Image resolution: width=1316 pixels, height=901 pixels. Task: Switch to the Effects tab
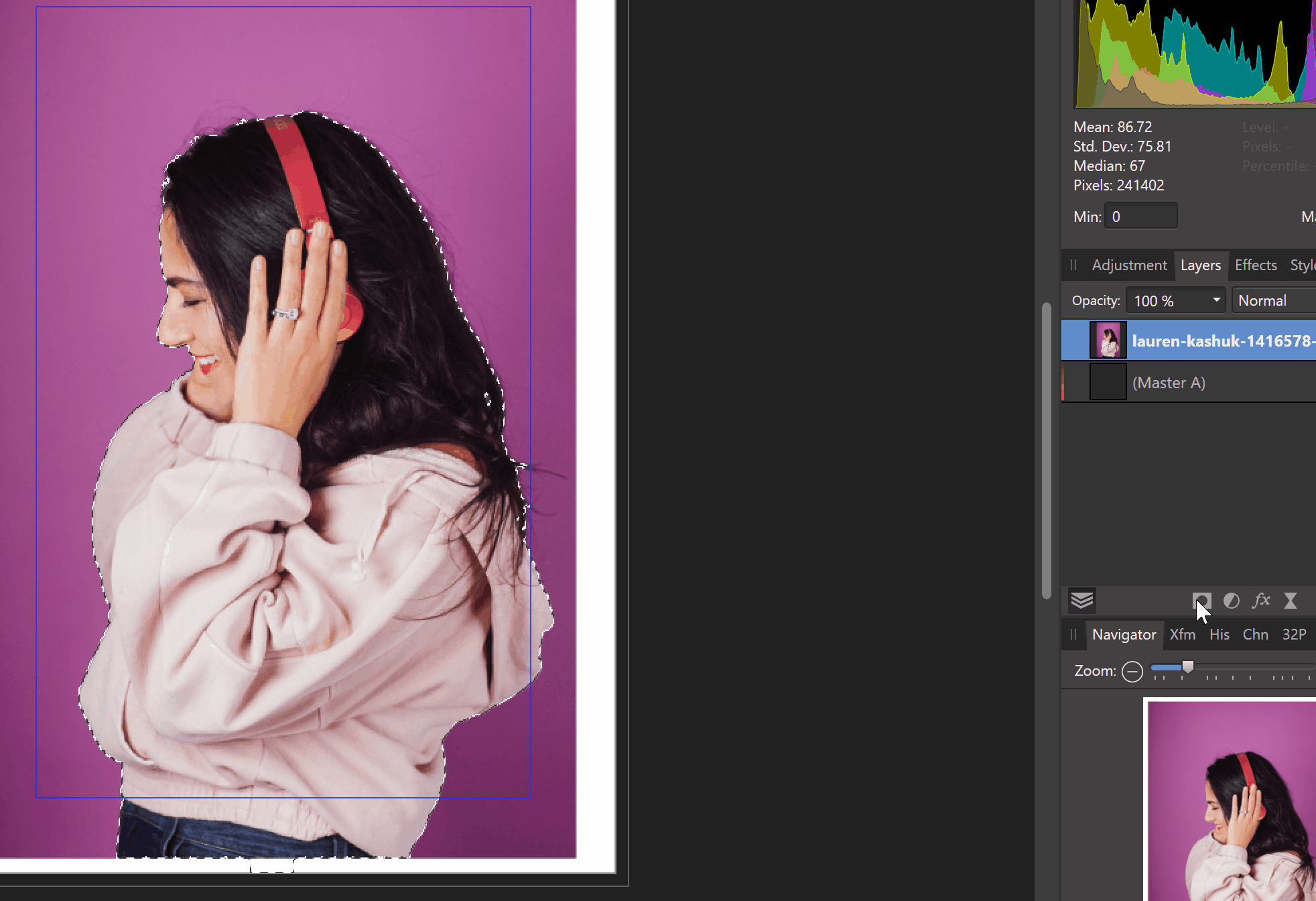tap(1255, 265)
